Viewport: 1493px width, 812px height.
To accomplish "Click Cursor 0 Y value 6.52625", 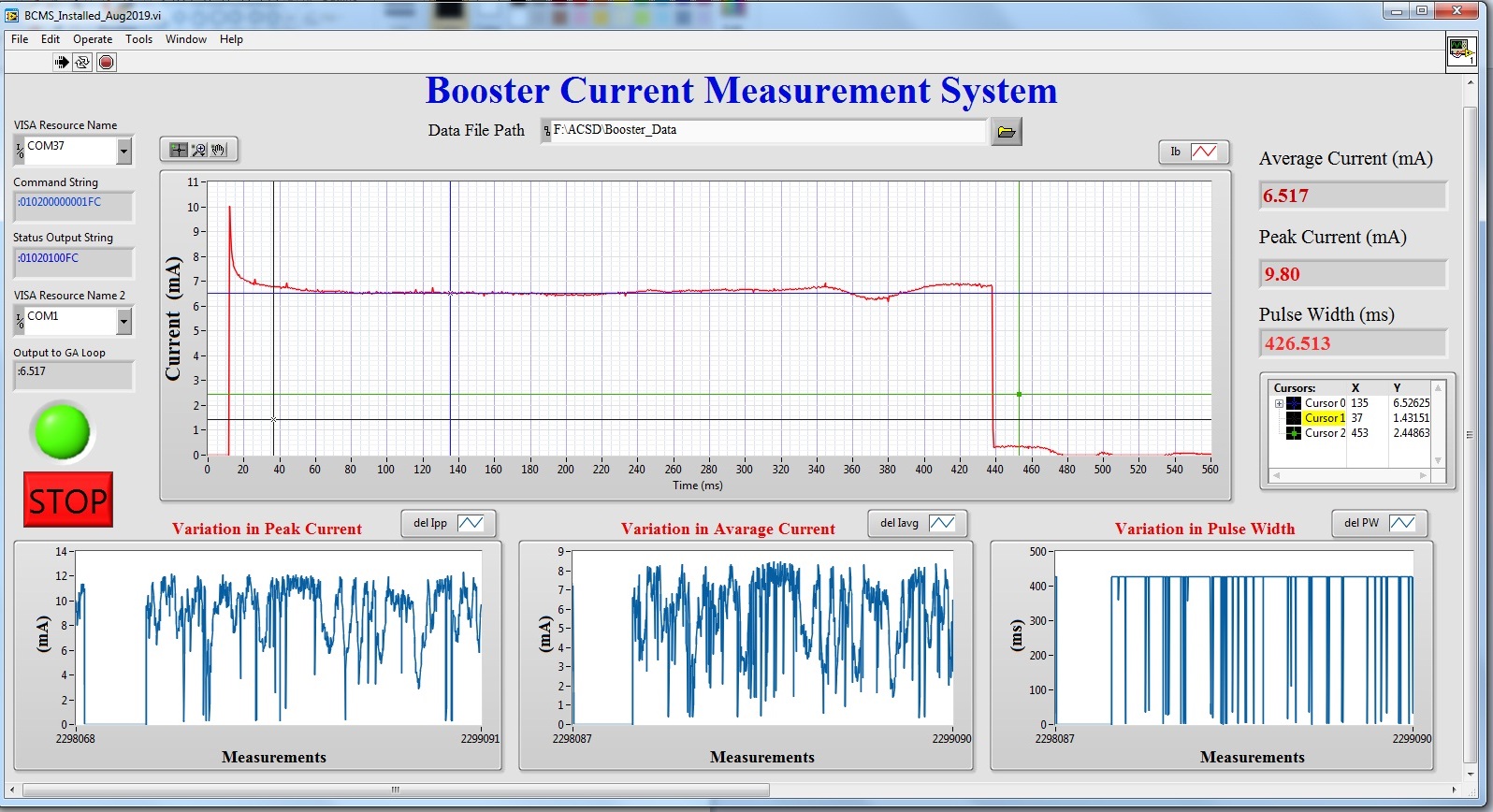I will [1411, 403].
